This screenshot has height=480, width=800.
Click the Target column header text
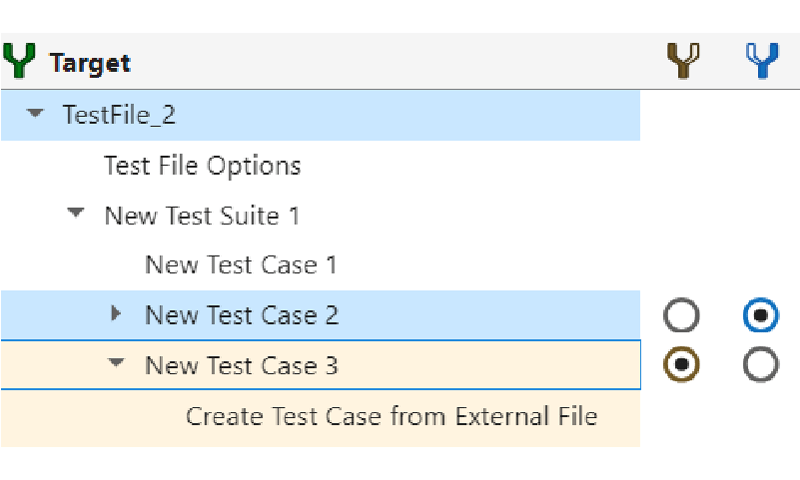pyautogui.click(x=90, y=63)
